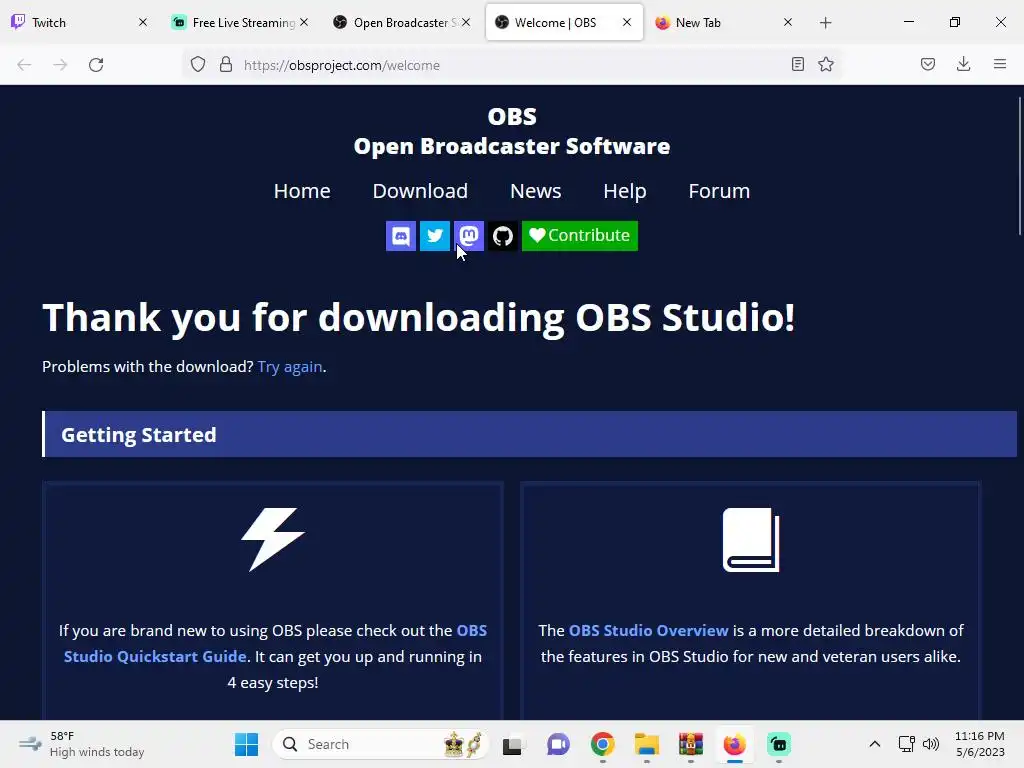Reload the current page

click(96, 65)
